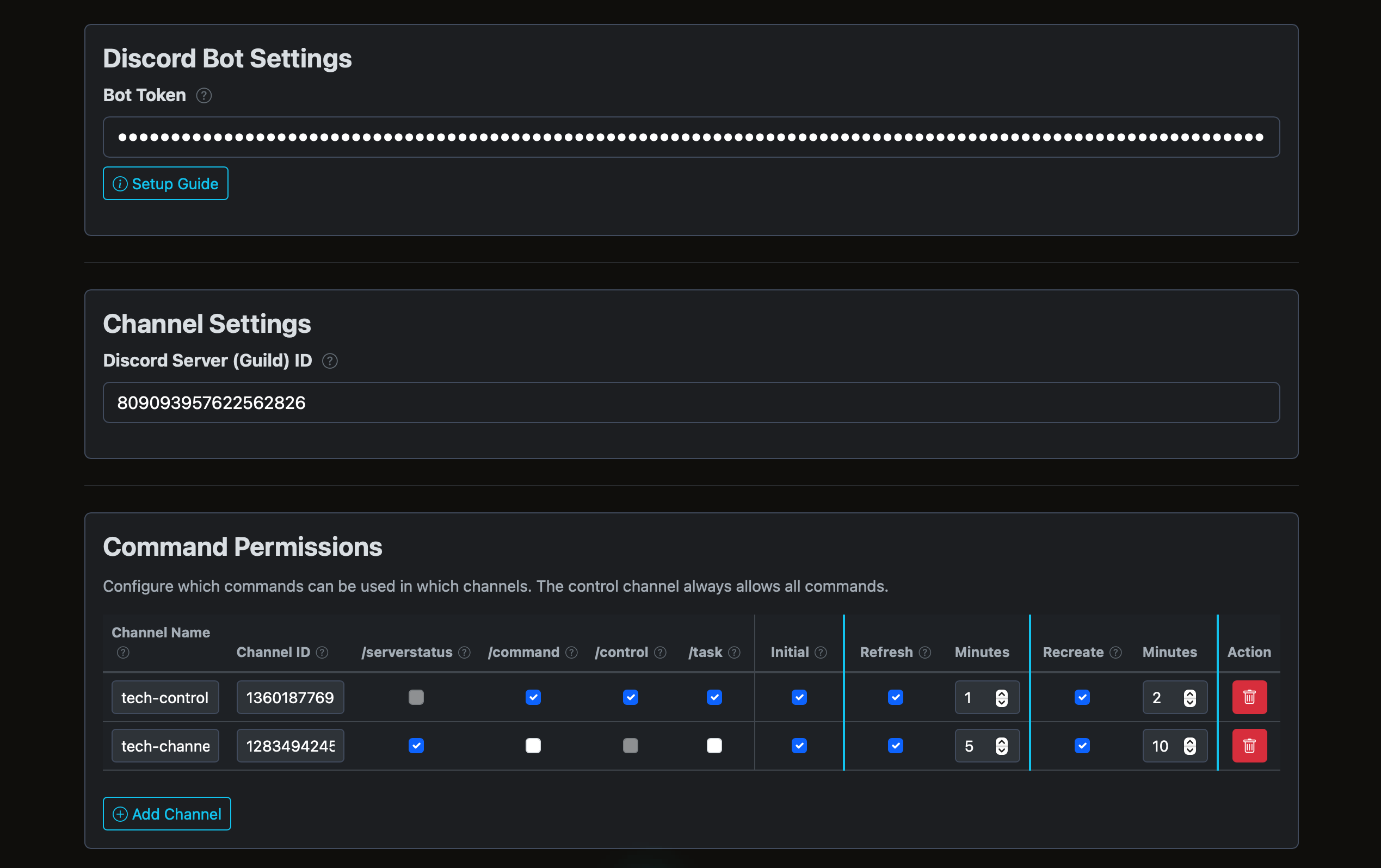The width and height of the screenshot is (1381, 868).
Task: Adjust Refresh minutes stepper in tech-control row
Action: pos(1002,698)
